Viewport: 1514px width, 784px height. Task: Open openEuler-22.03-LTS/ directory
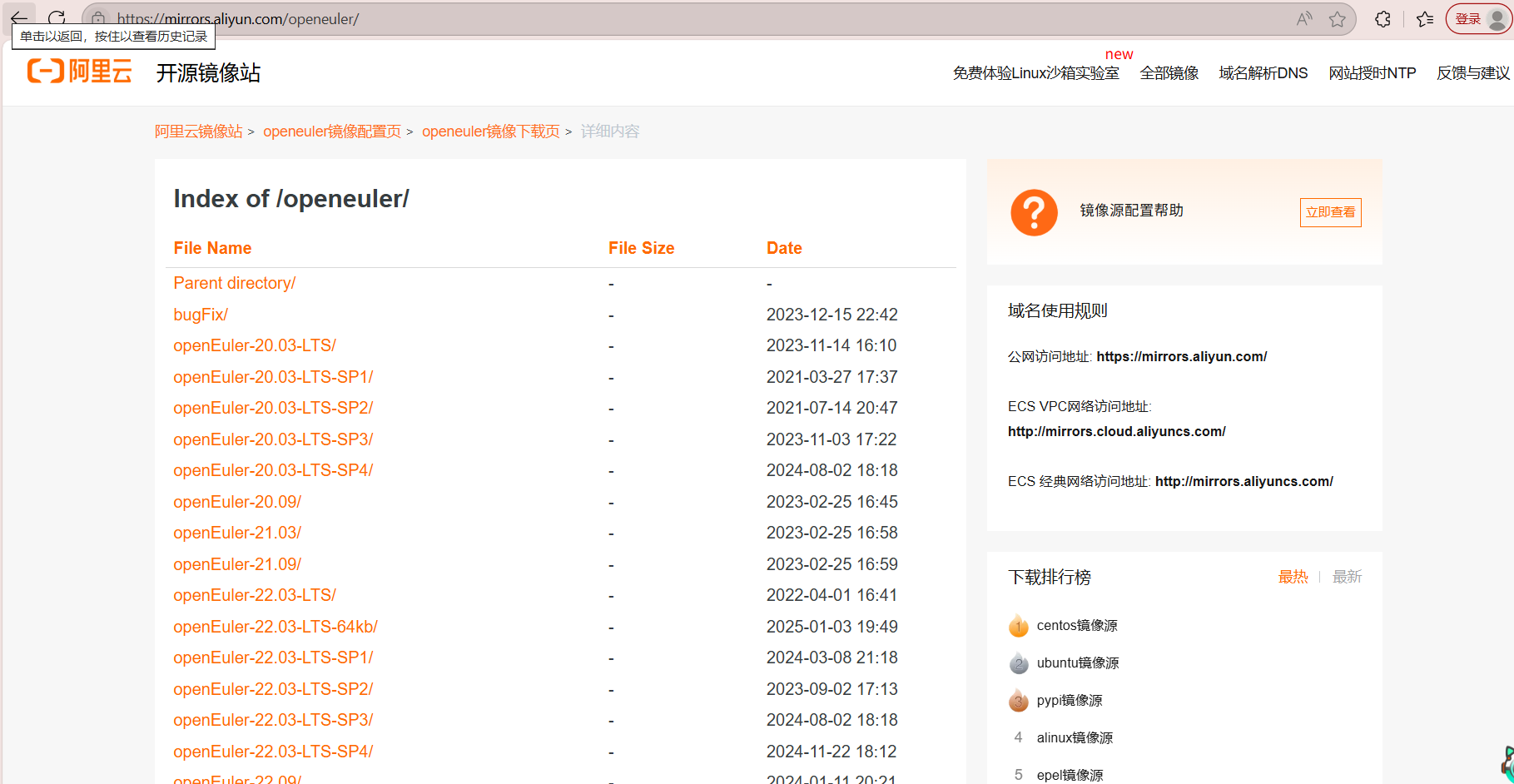pyautogui.click(x=255, y=595)
